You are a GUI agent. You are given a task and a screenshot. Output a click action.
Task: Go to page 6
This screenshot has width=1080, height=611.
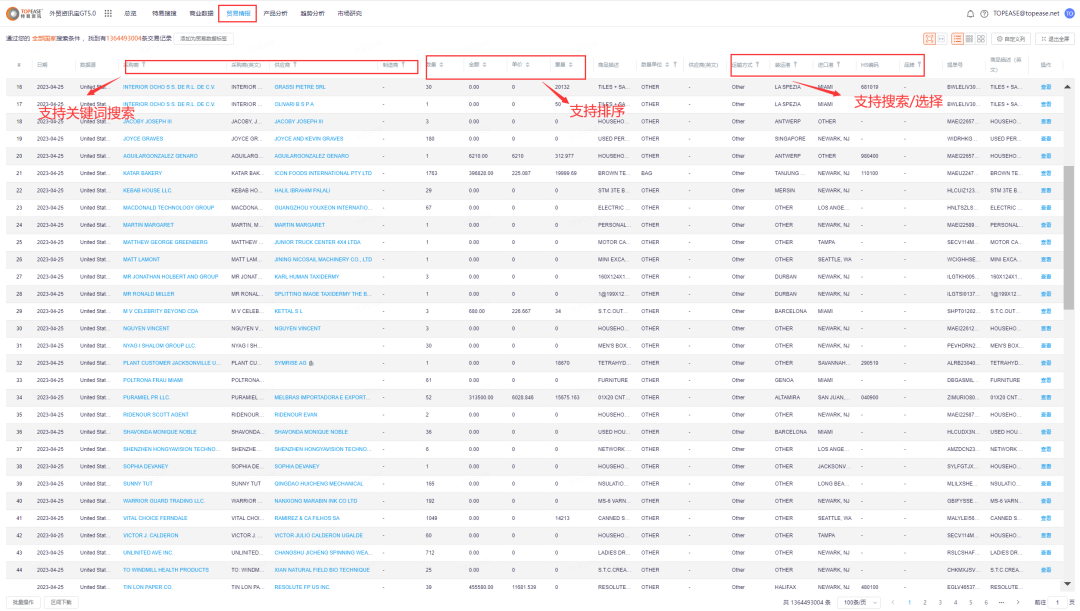click(986, 602)
